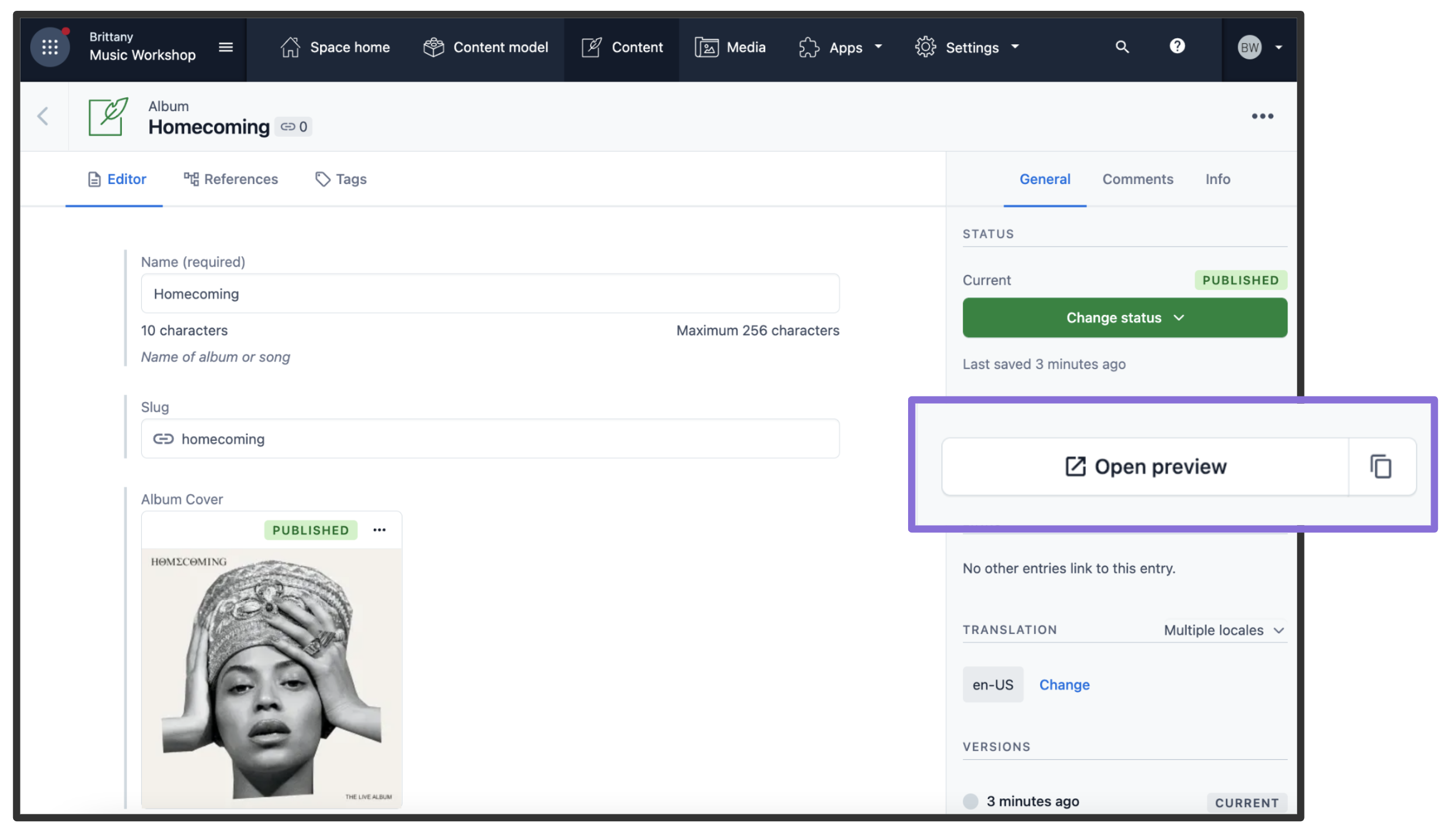Open Album Cover asset three-dot menu
The width and height of the screenshot is (1455, 840).
pyautogui.click(x=379, y=530)
